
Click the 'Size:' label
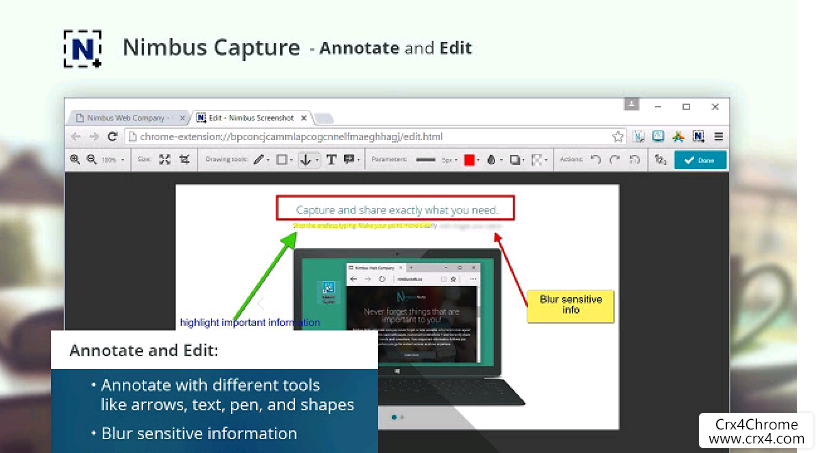click(145, 160)
